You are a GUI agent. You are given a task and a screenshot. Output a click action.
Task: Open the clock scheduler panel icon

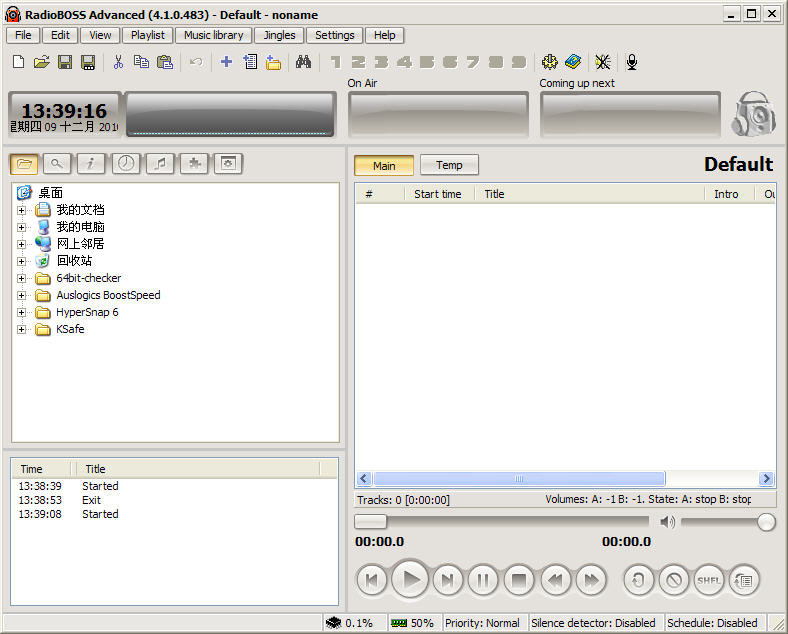(125, 163)
